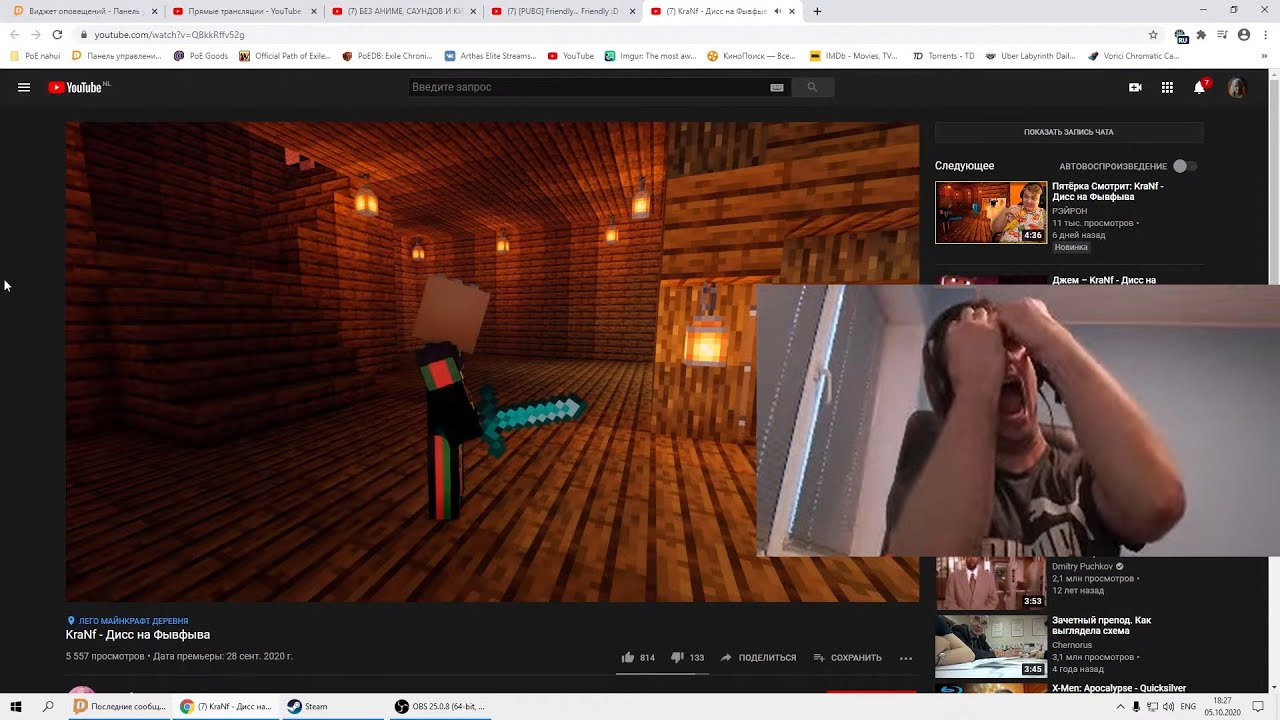This screenshot has width=1280, height=720.
Task: Open the Windows action center
Action: 1258,706
